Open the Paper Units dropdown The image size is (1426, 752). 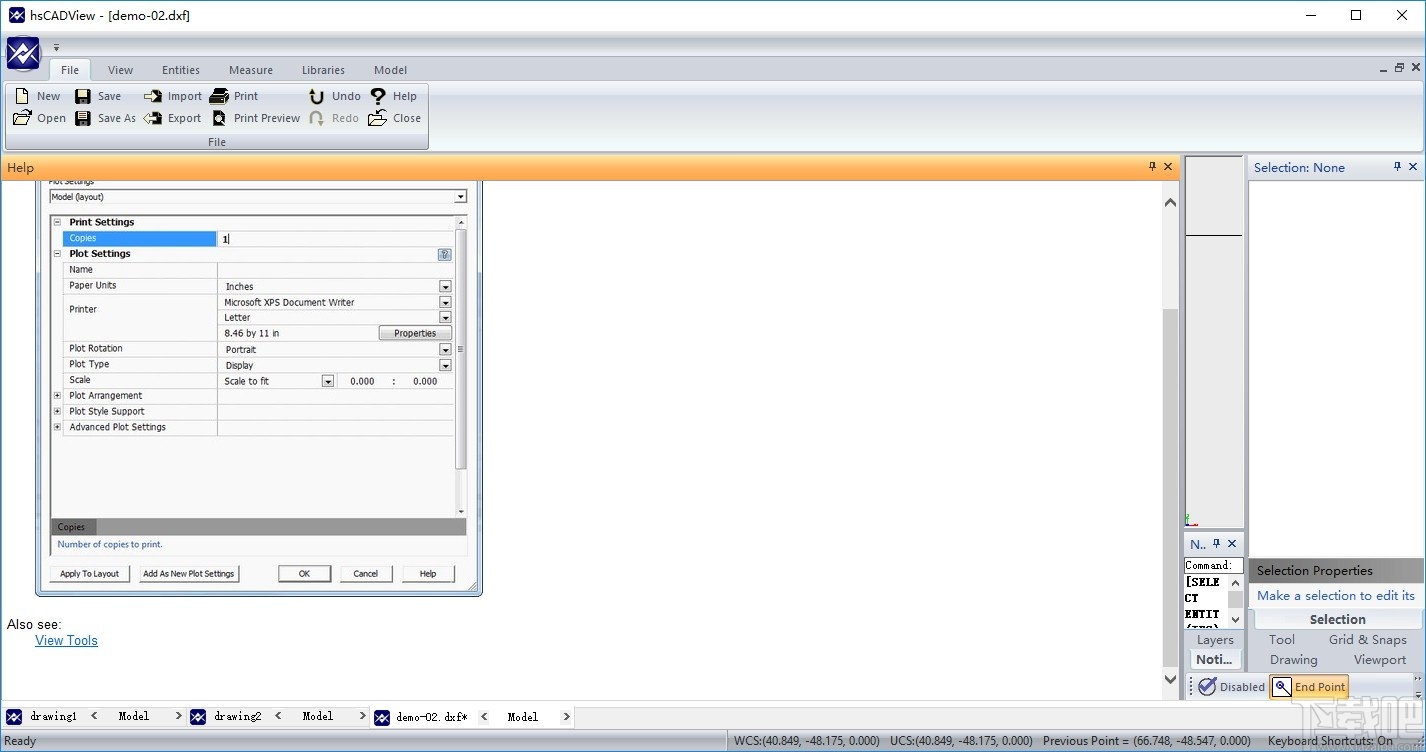point(445,286)
